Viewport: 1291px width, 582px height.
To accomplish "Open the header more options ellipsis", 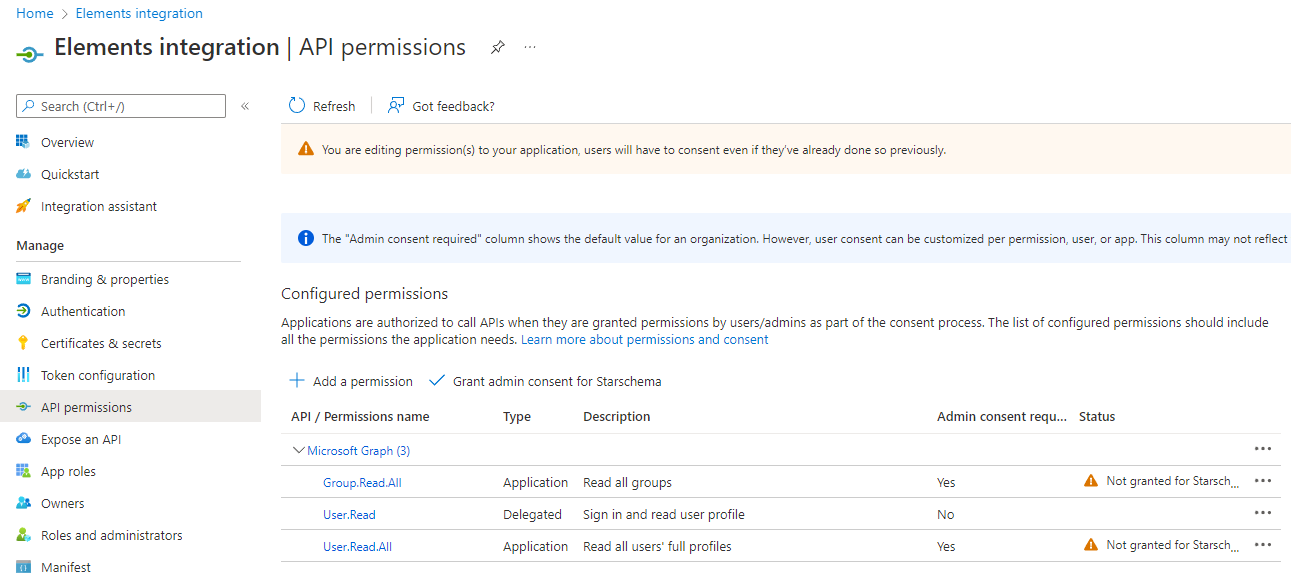I will coord(530,47).
